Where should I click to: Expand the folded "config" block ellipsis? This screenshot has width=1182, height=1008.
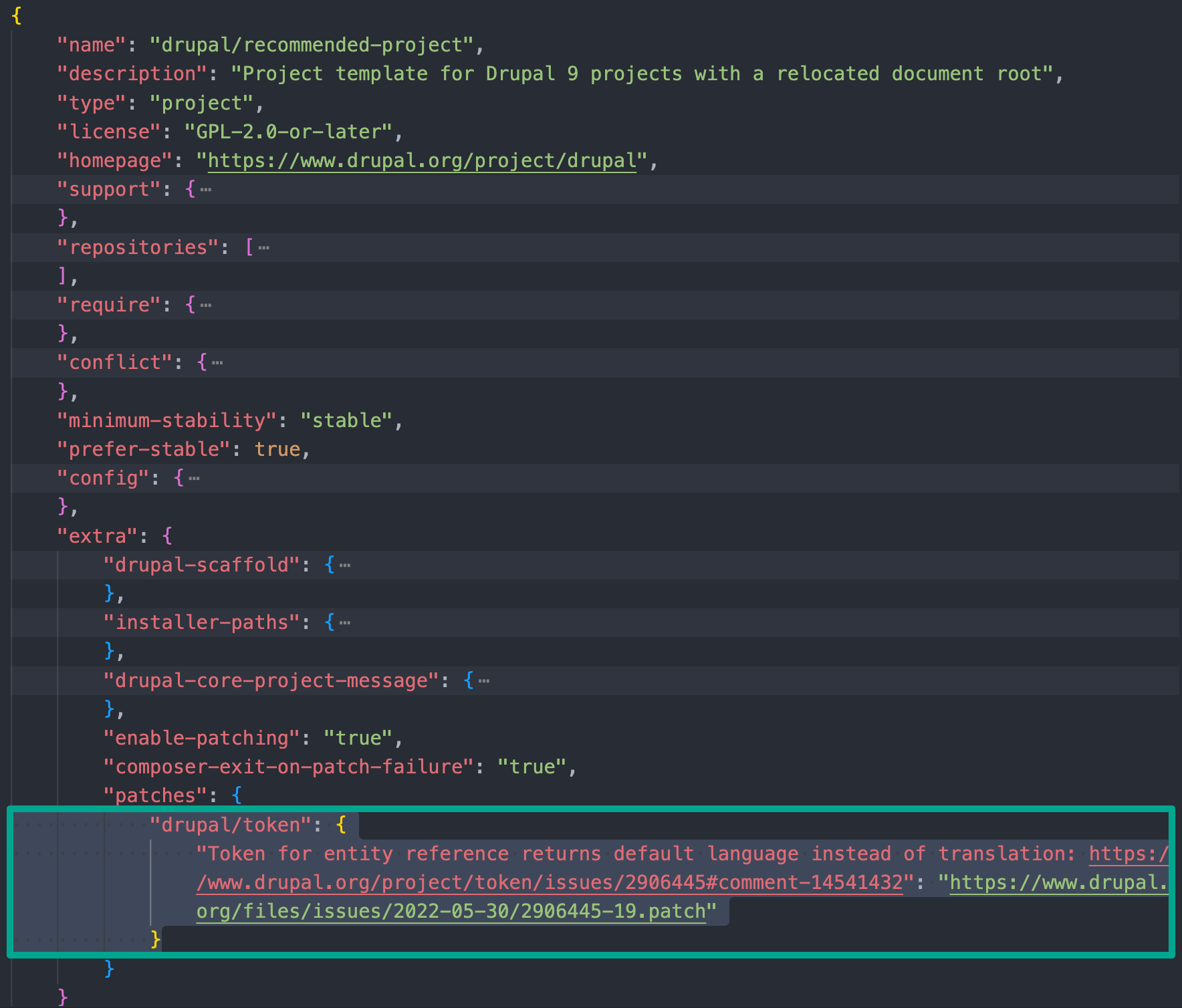[194, 479]
